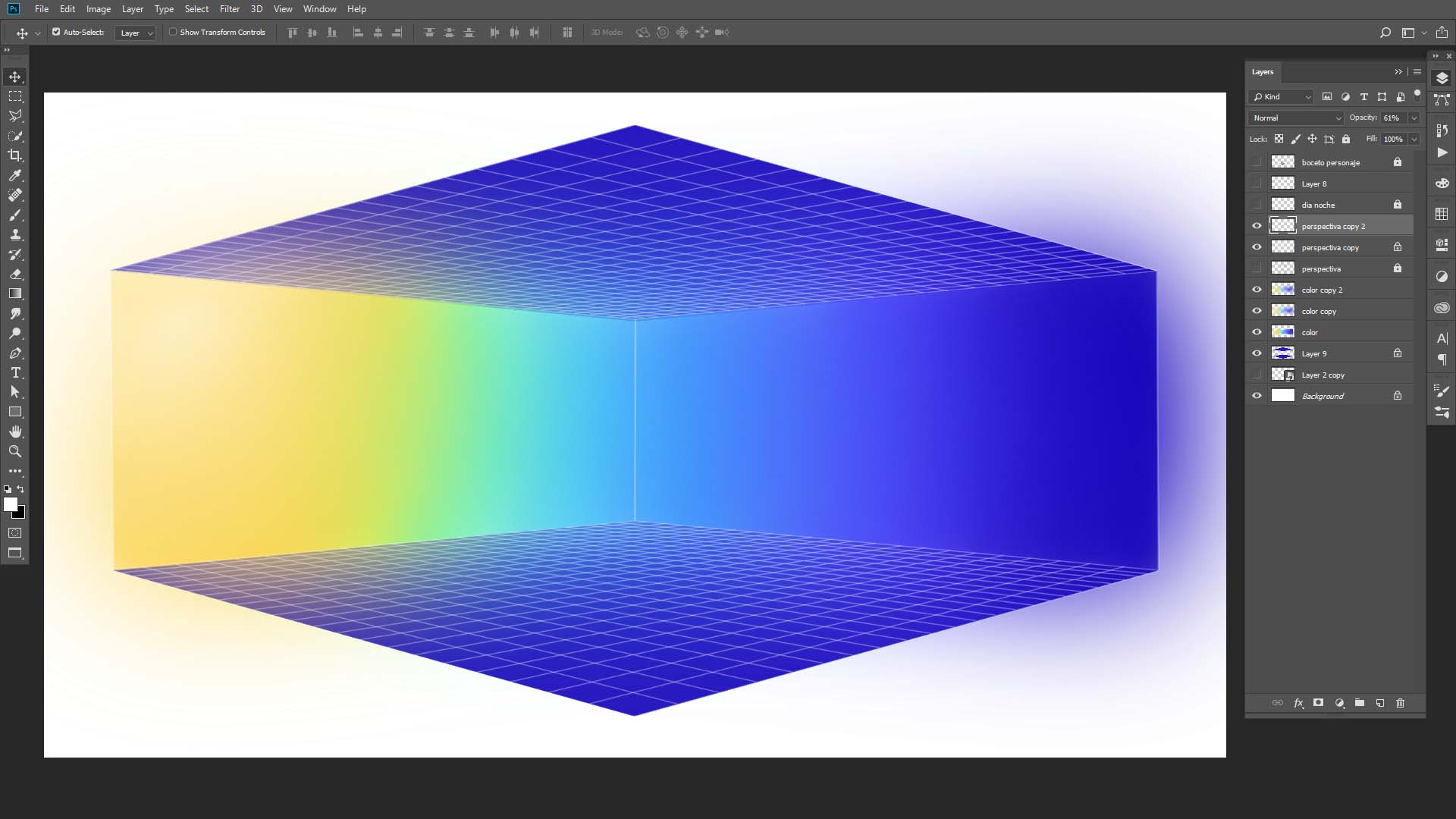Create a new group folder
Viewport: 1456px width, 819px height.
point(1360,703)
